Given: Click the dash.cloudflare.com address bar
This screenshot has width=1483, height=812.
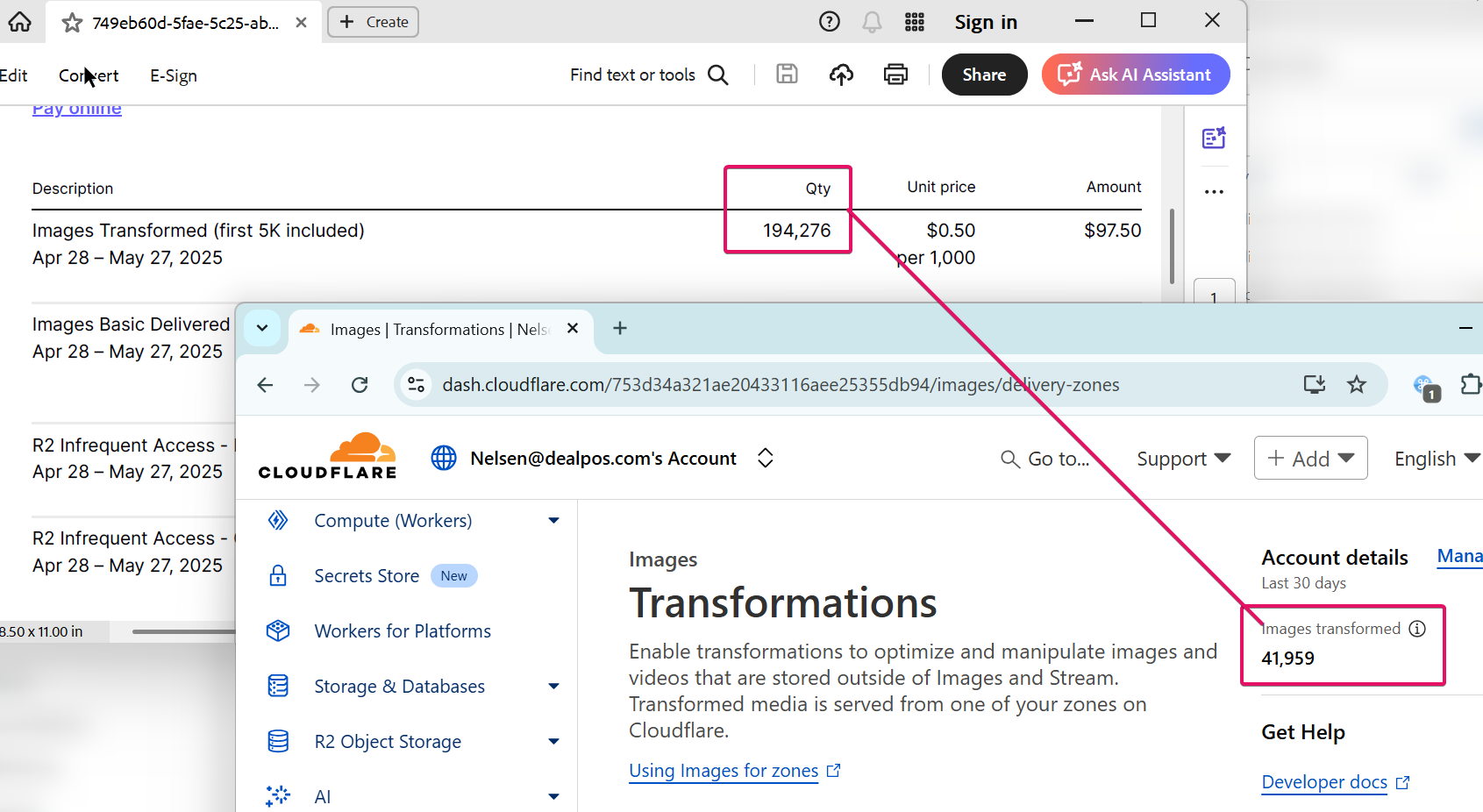Looking at the screenshot, I should coord(781,385).
